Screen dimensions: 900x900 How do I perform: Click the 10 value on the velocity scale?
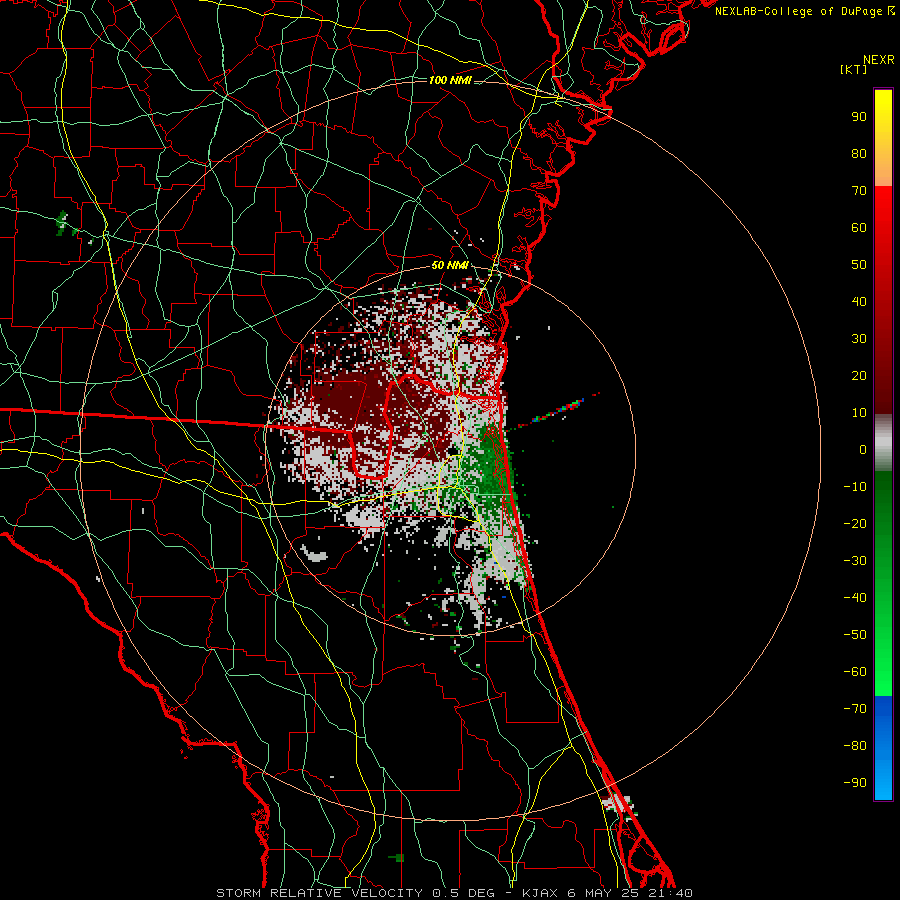(x=859, y=413)
